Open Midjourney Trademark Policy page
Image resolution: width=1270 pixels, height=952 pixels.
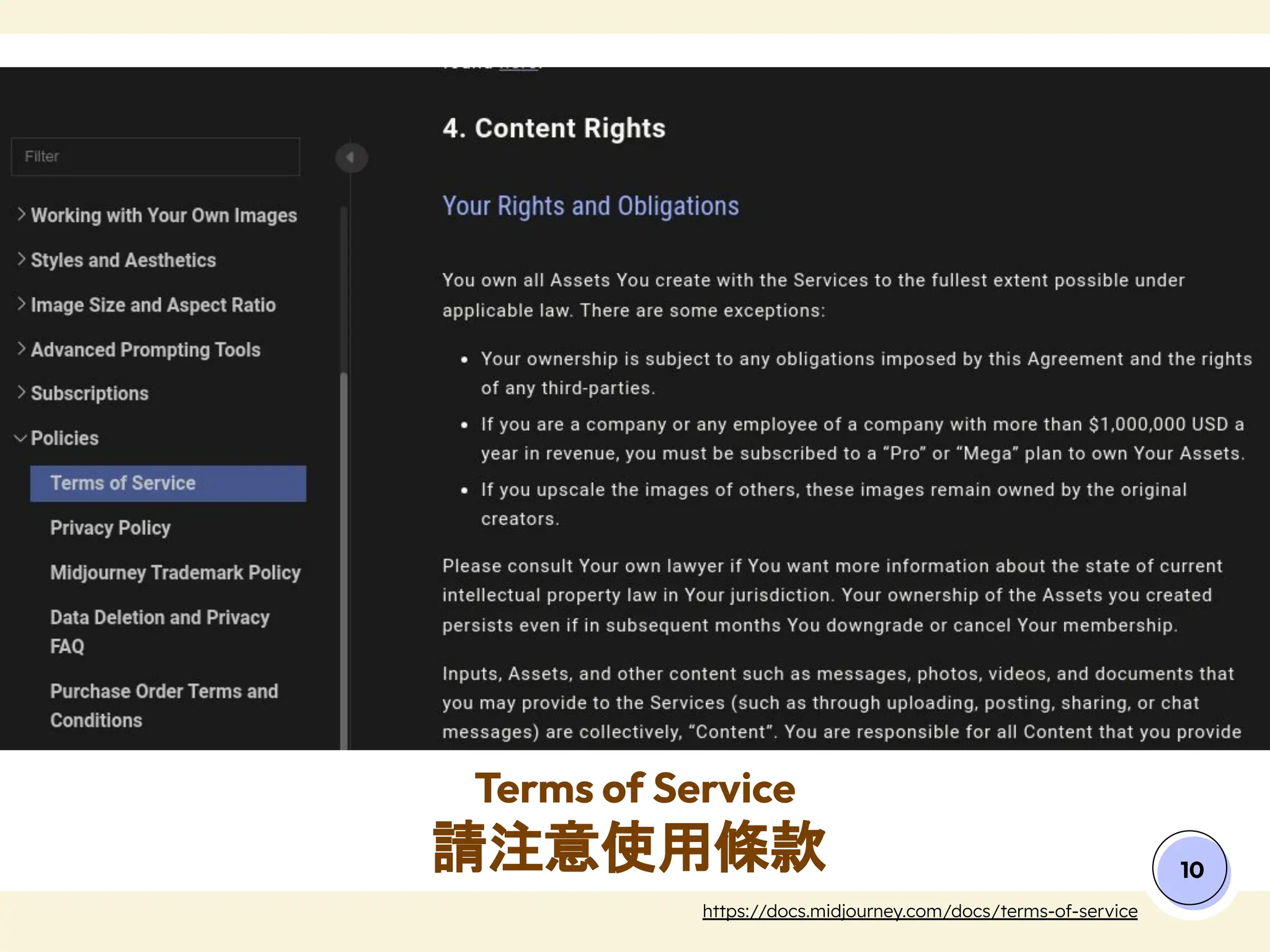pos(175,573)
